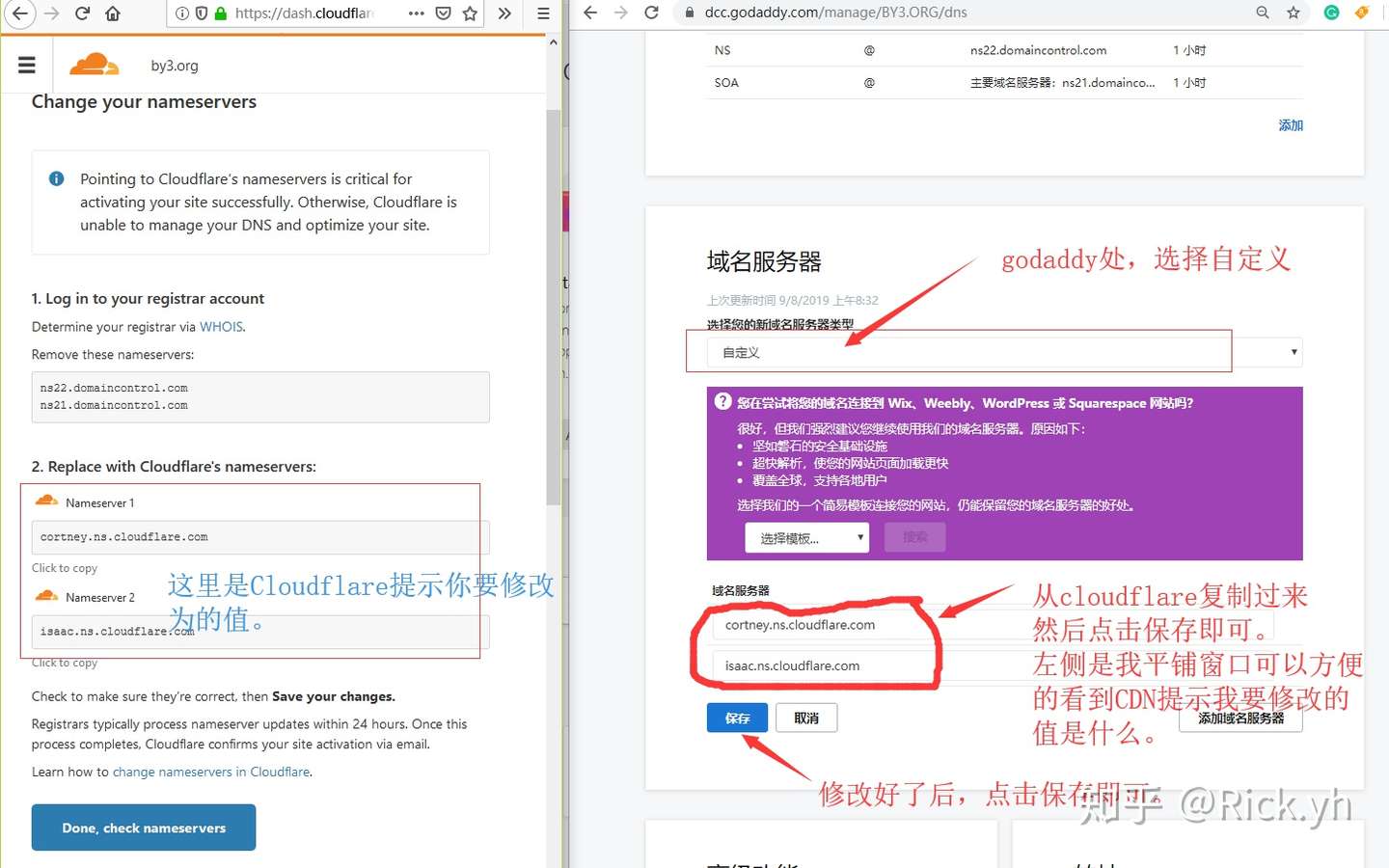Click the Nameserver 2 cloud icon
1389x868 pixels.
[46, 595]
